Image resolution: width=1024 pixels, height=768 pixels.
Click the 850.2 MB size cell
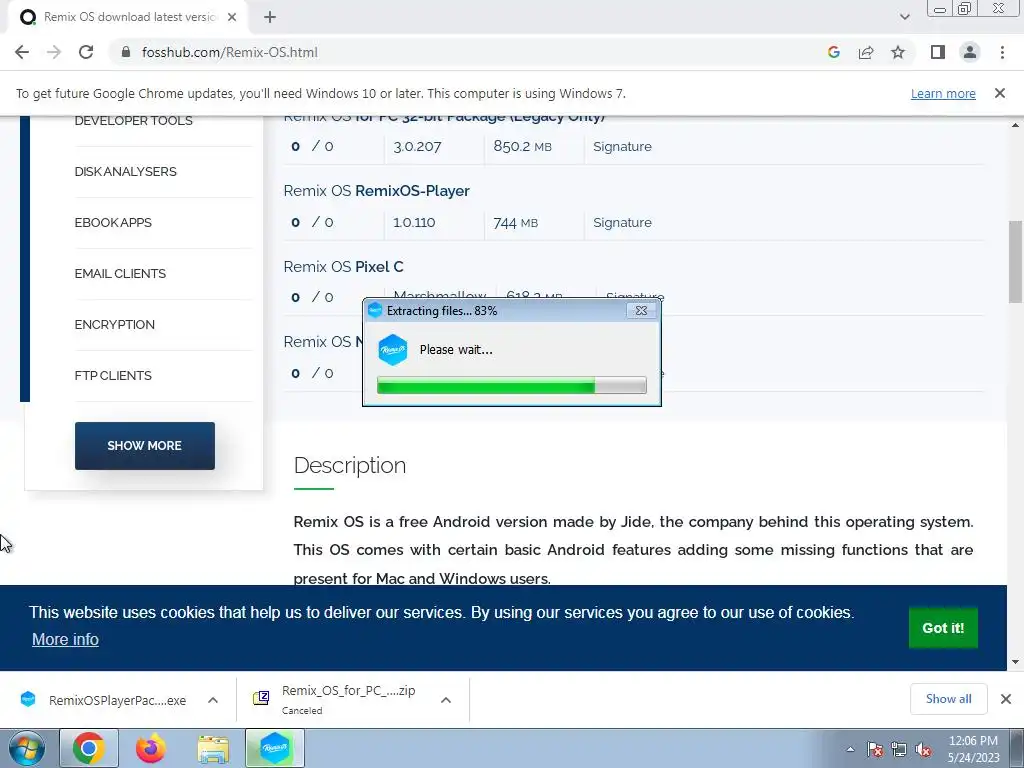click(x=522, y=147)
